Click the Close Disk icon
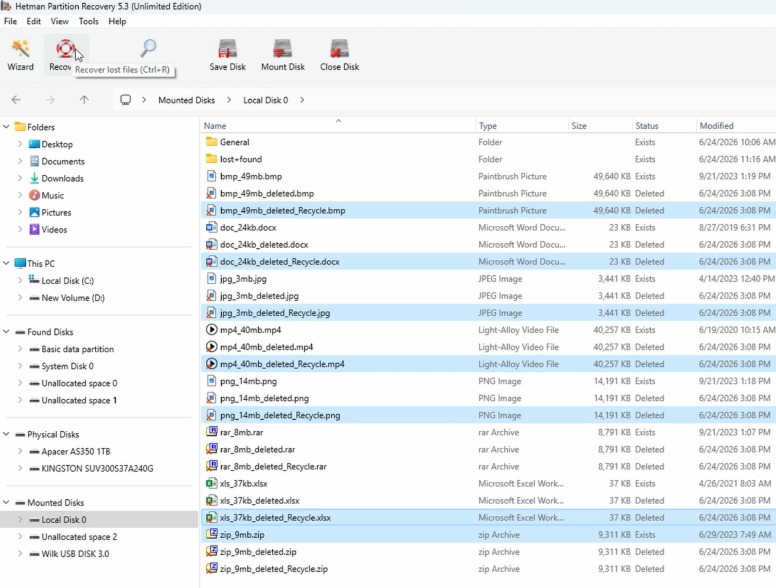Viewport: 776px width, 588px height. [340, 49]
